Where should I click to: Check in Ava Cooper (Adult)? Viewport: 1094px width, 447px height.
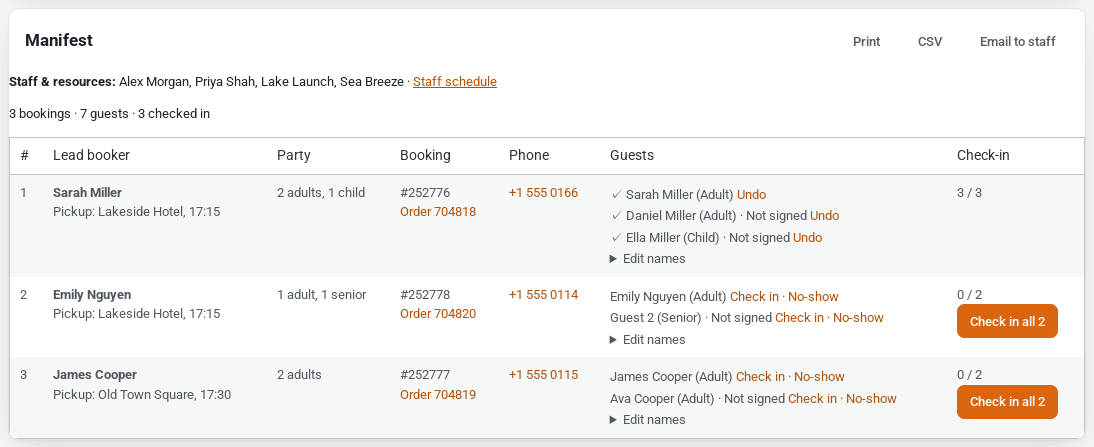[x=812, y=399]
